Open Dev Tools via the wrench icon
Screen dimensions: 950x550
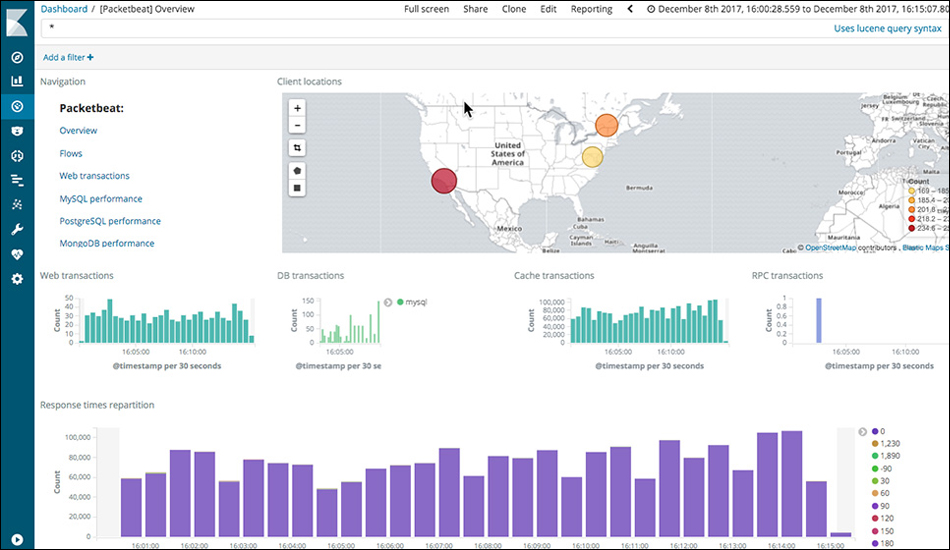(17, 230)
